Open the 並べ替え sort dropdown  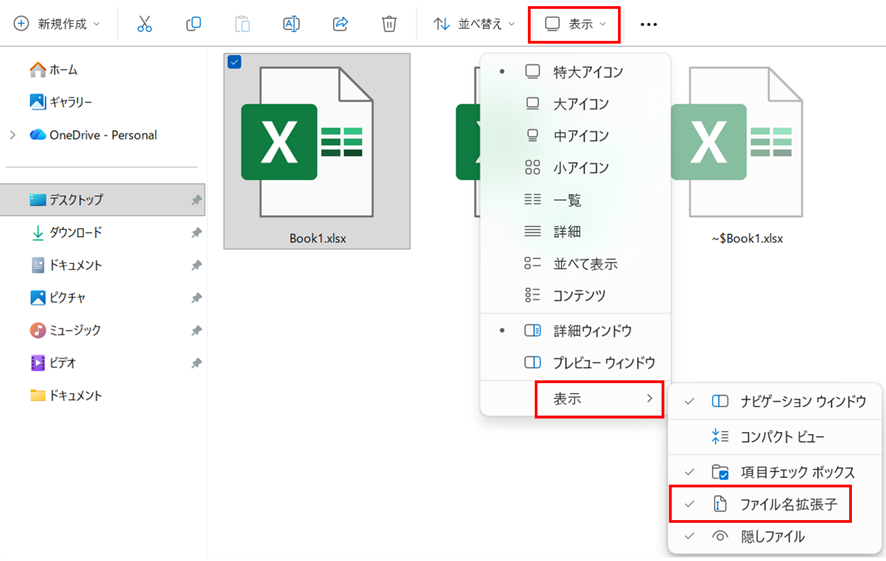click(x=474, y=24)
